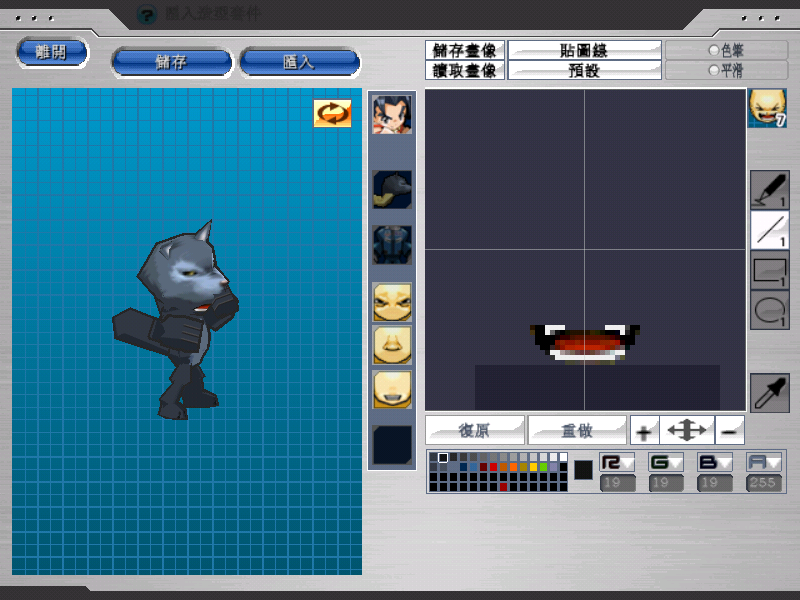Select the brush tool icon
The height and width of the screenshot is (600, 800).
coord(769,190)
